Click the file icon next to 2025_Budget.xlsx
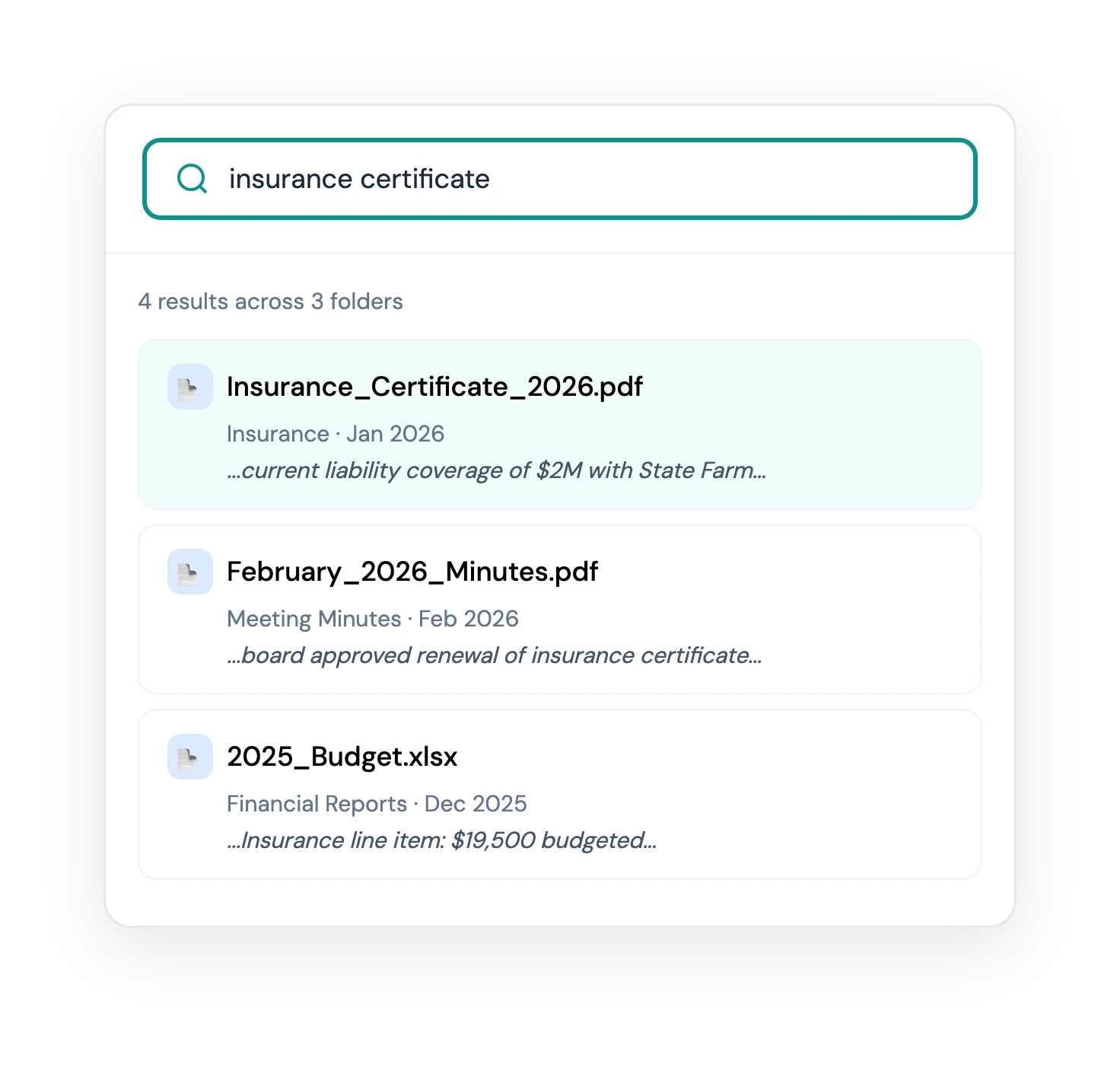 tap(190, 757)
